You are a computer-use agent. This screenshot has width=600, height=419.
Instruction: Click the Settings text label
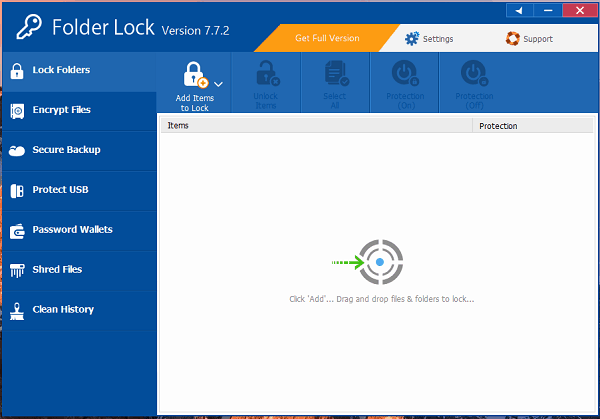pos(438,39)
